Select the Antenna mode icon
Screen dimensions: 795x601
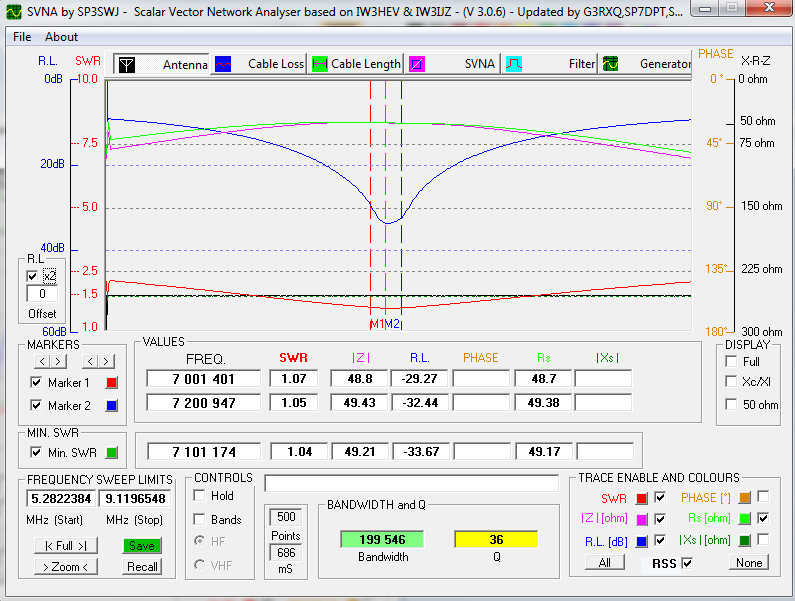[126, 64]
